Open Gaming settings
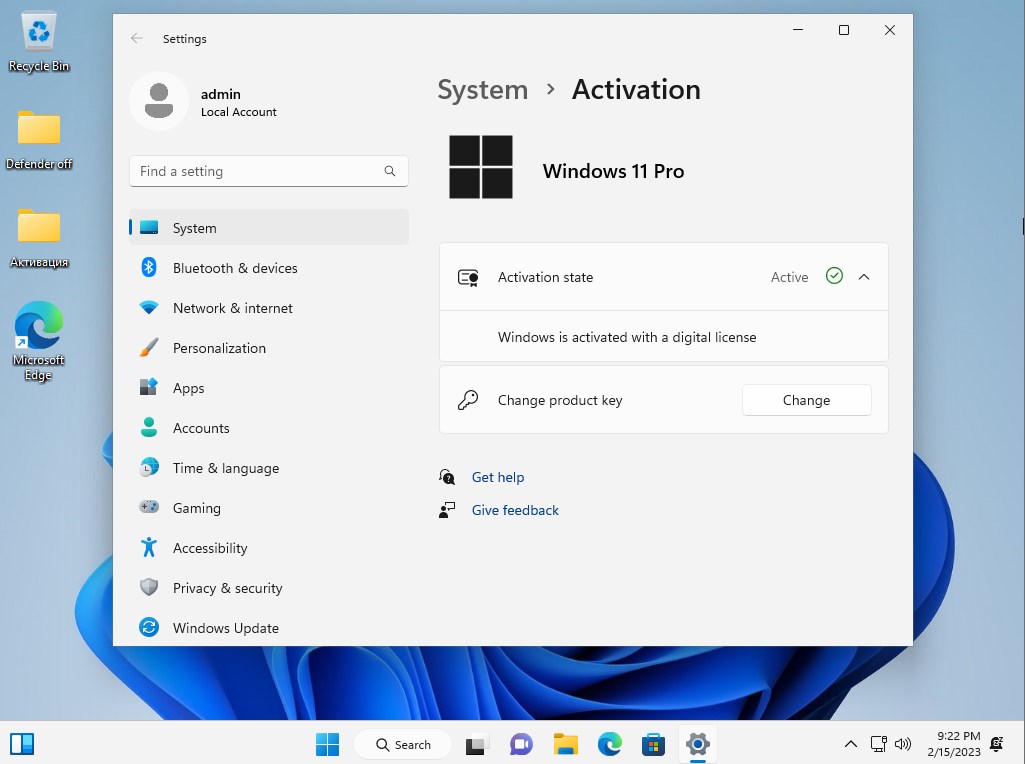Screen dimensions: 1025x764 click(x=196, y=508)
